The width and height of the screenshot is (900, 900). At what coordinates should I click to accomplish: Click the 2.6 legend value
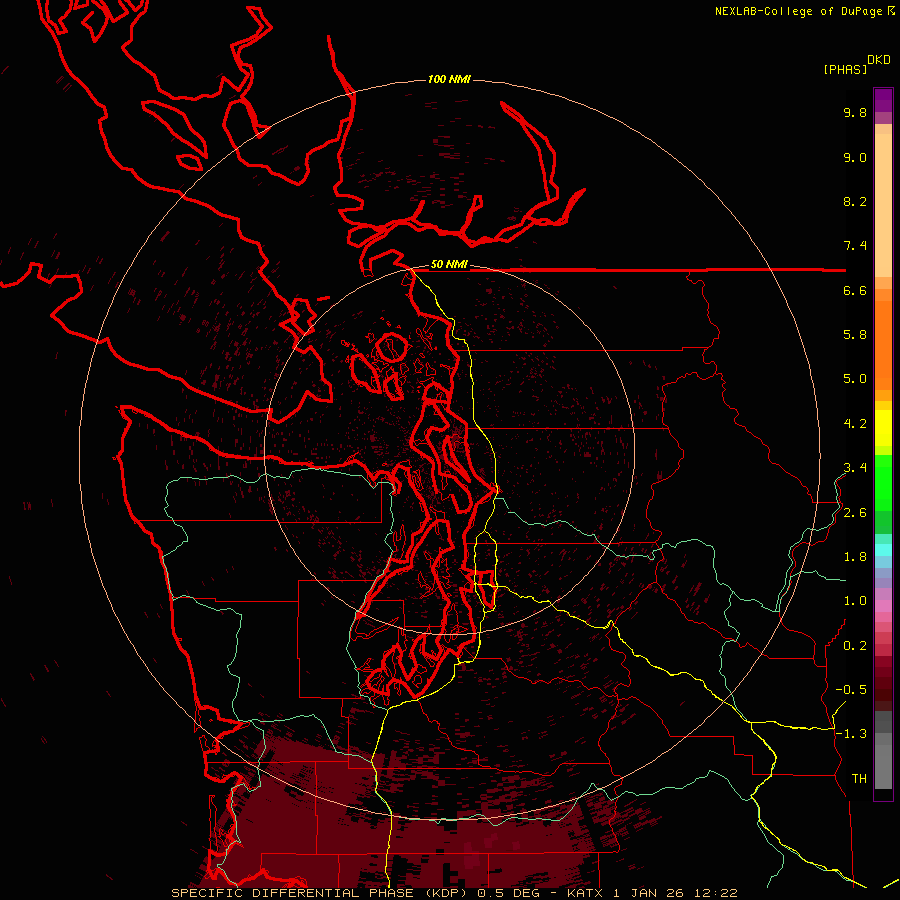[x=855, y=513]
